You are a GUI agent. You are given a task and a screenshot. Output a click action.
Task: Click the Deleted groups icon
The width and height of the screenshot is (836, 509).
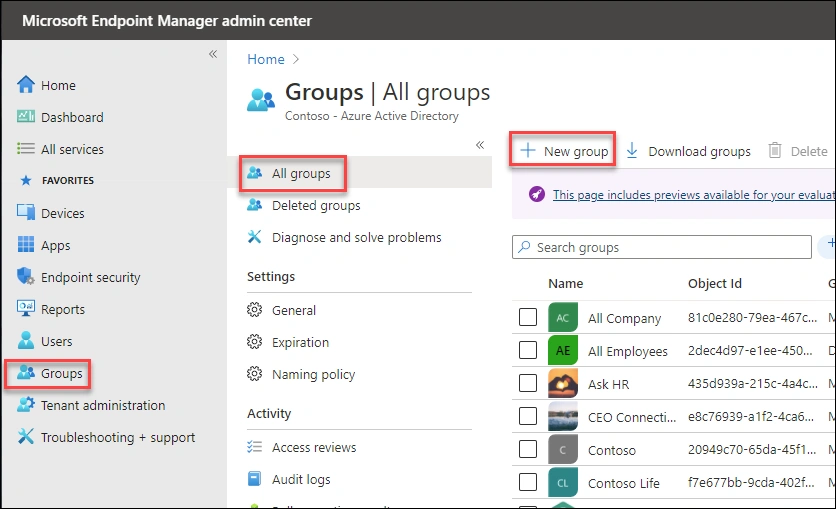tap(254, 205)
